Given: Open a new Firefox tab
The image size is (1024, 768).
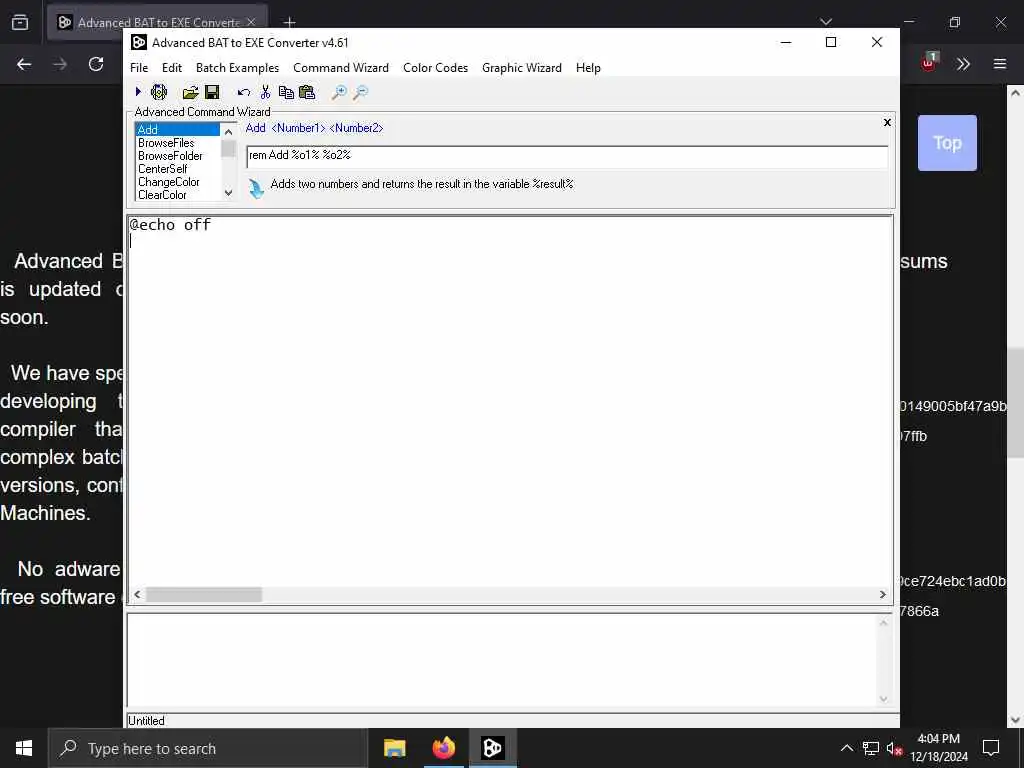Looking at the screenshot, I should (x=289, y=22).
